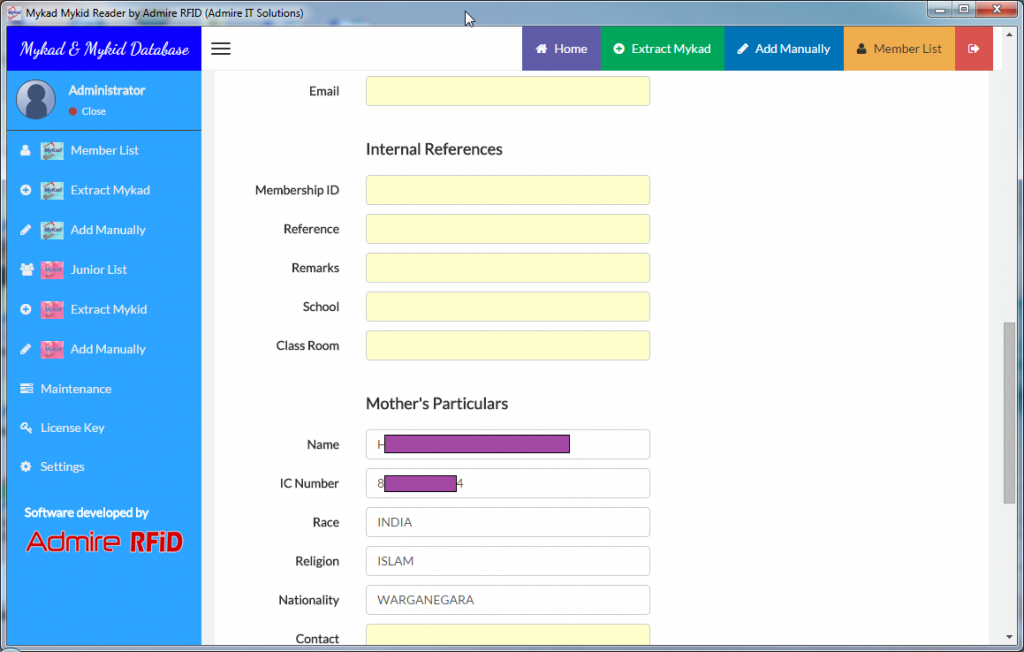The image size is (1024, 652).
Task: Select Extract Mykad in sidebar
Action: click(x=110, y=190)
